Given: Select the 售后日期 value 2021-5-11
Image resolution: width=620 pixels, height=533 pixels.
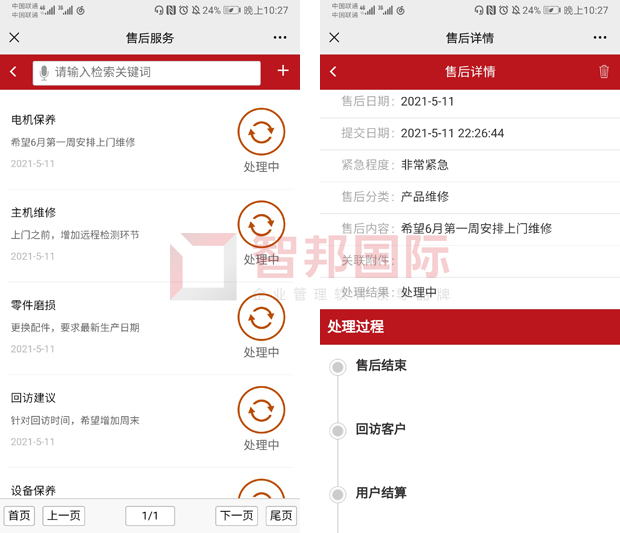Looking at the screenshot, I should pyautogui.click(x=427, y=102).
